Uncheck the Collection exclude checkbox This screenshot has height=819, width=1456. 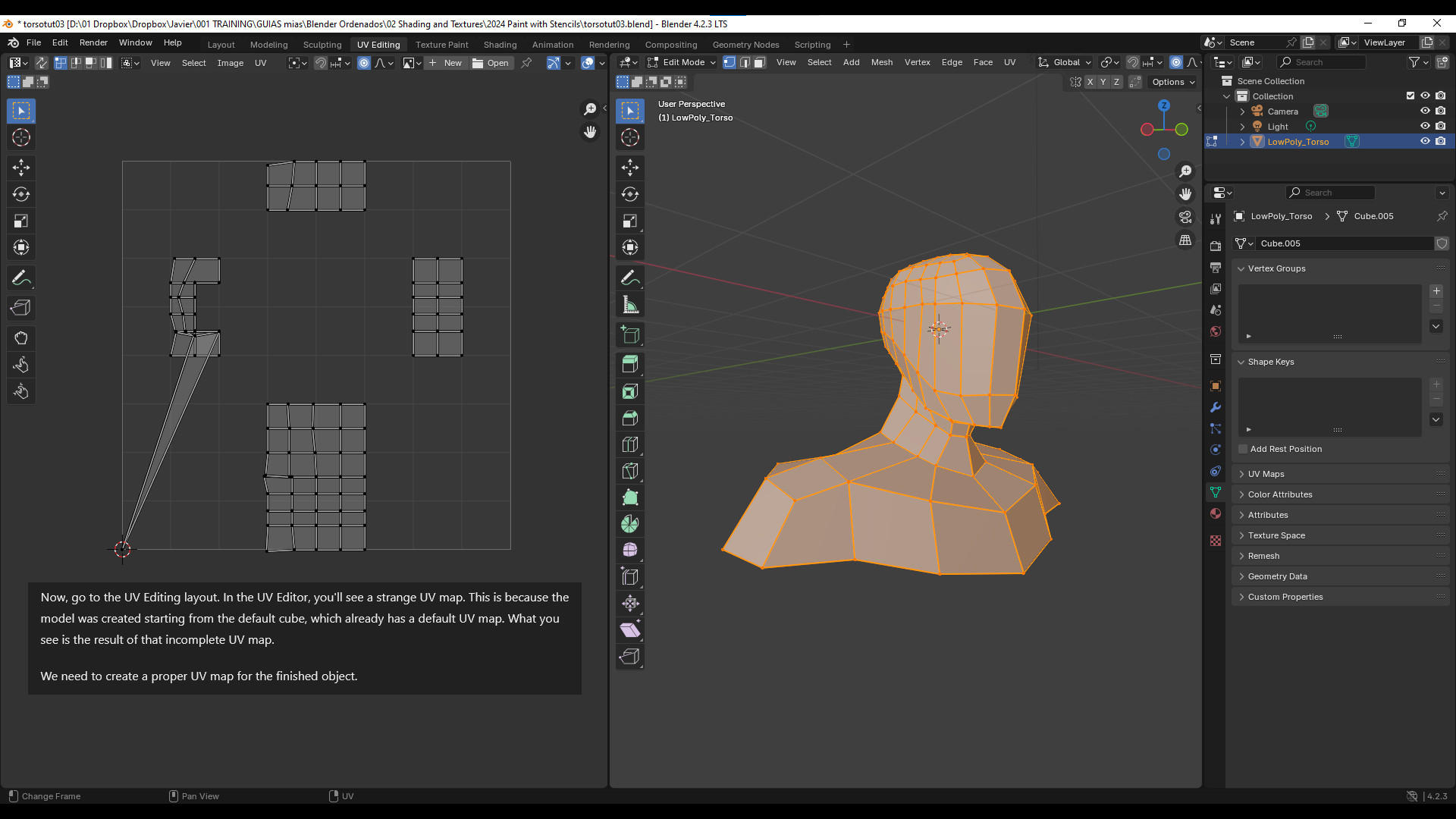coord(1410,96)
